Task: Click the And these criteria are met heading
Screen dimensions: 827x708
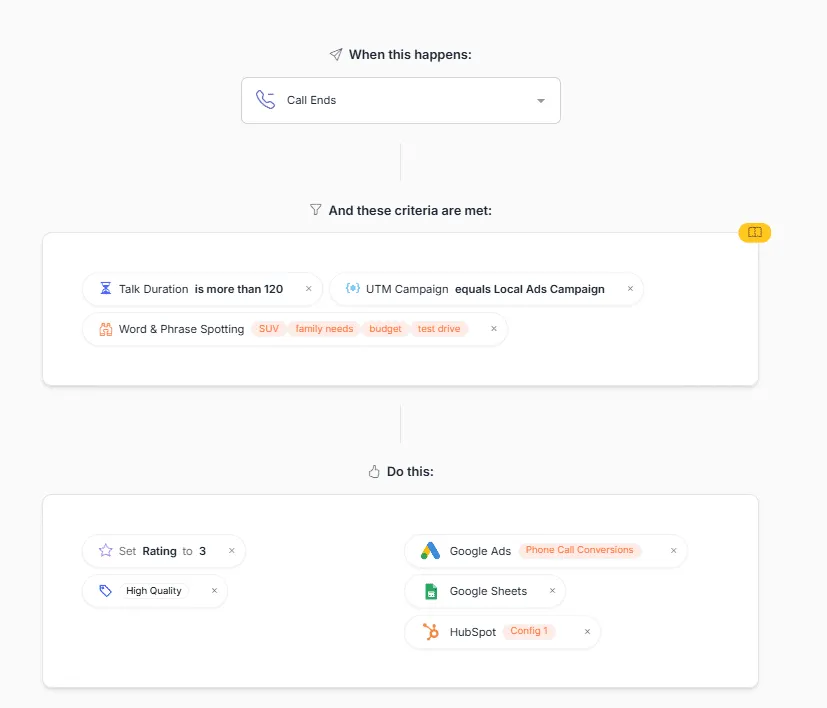Action: click(410, 211)
